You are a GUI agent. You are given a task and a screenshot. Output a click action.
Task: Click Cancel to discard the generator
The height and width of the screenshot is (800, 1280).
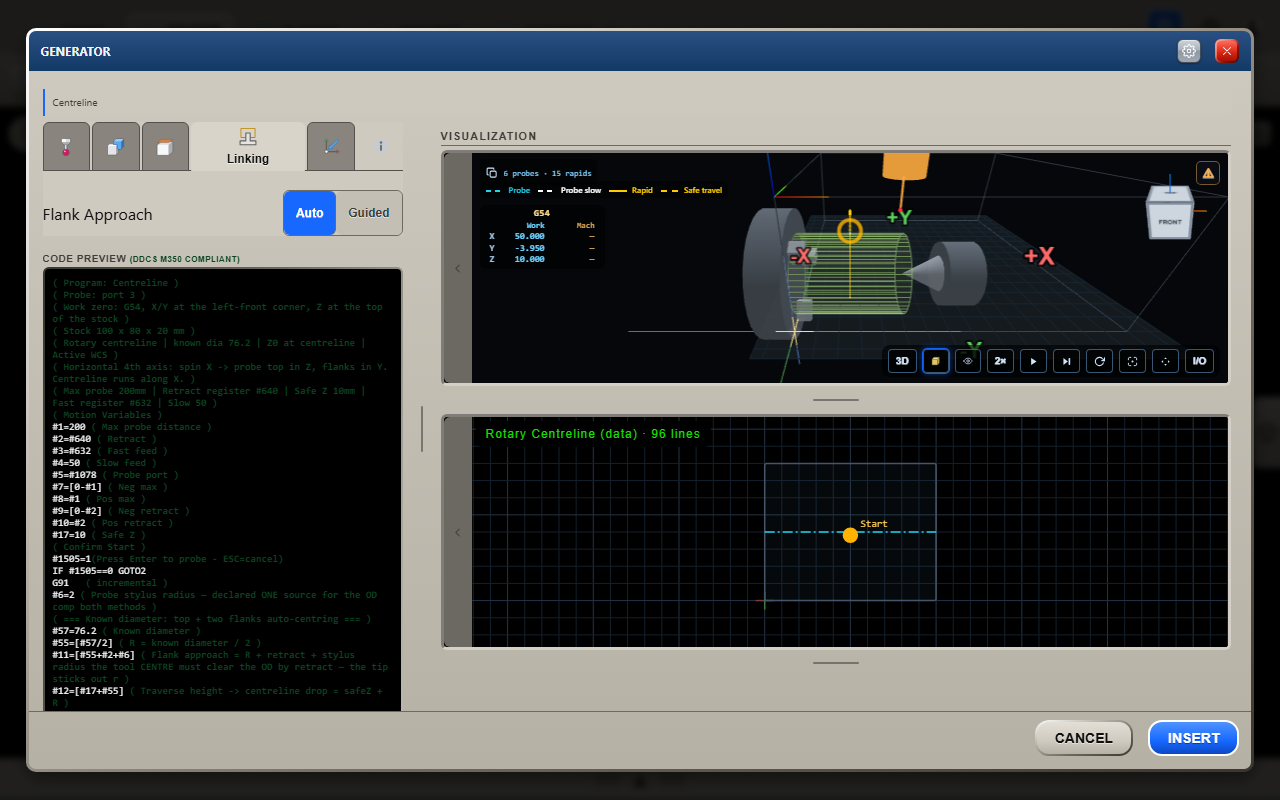click(1083, 738)
